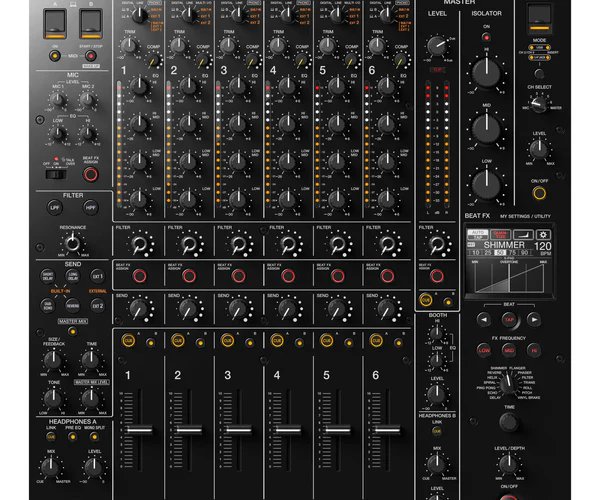This screenshot has height=500, width=600.
Task: Click the MASTER LEVEL knob
Action: (x=437, y=47)
